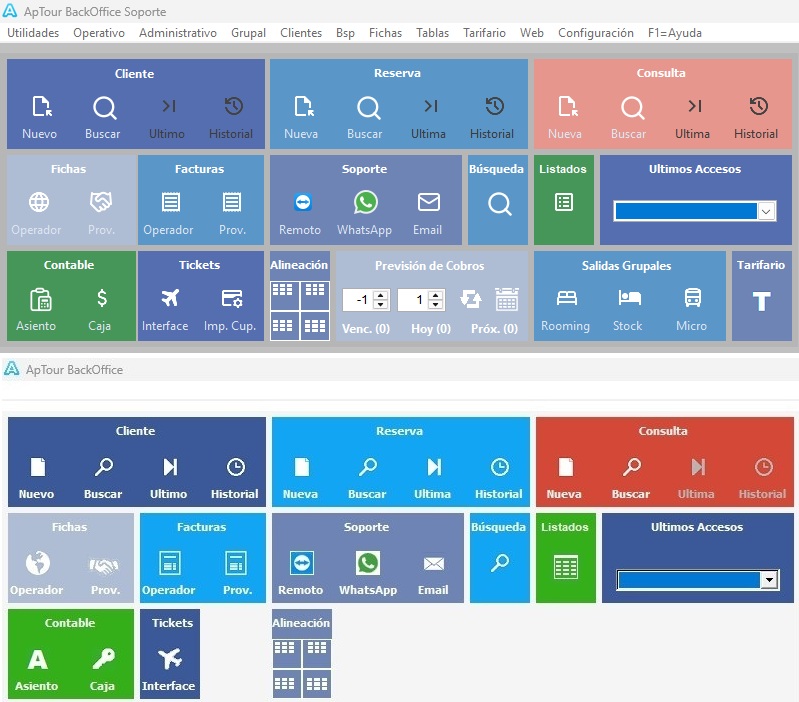Open Historial in top window Consulta tile
The image size is (799, 702).
(x=756, y=118)
